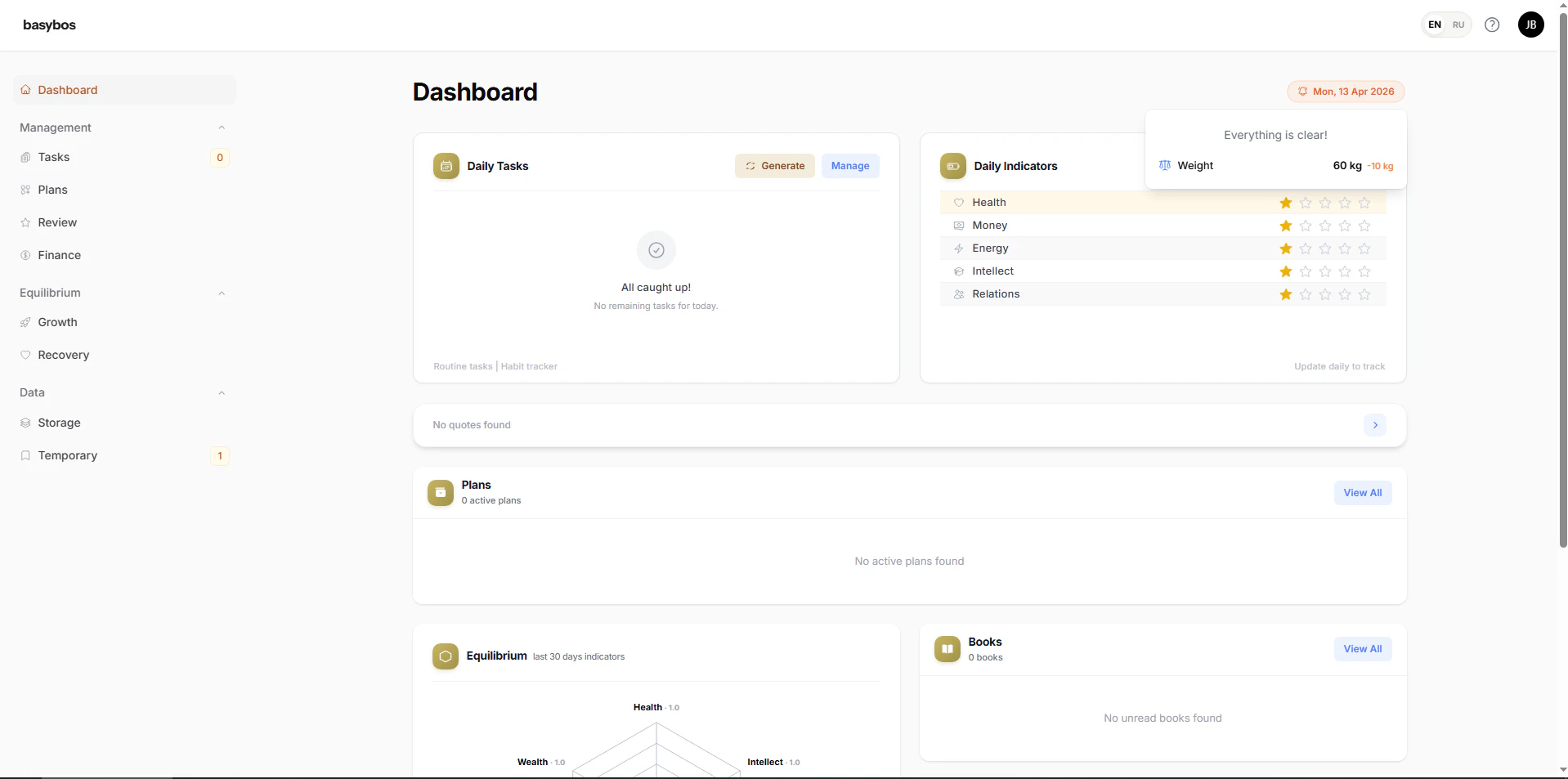Set Health rating to five stars
This screenshot has width=1568, height=779.
point(1364,203)
